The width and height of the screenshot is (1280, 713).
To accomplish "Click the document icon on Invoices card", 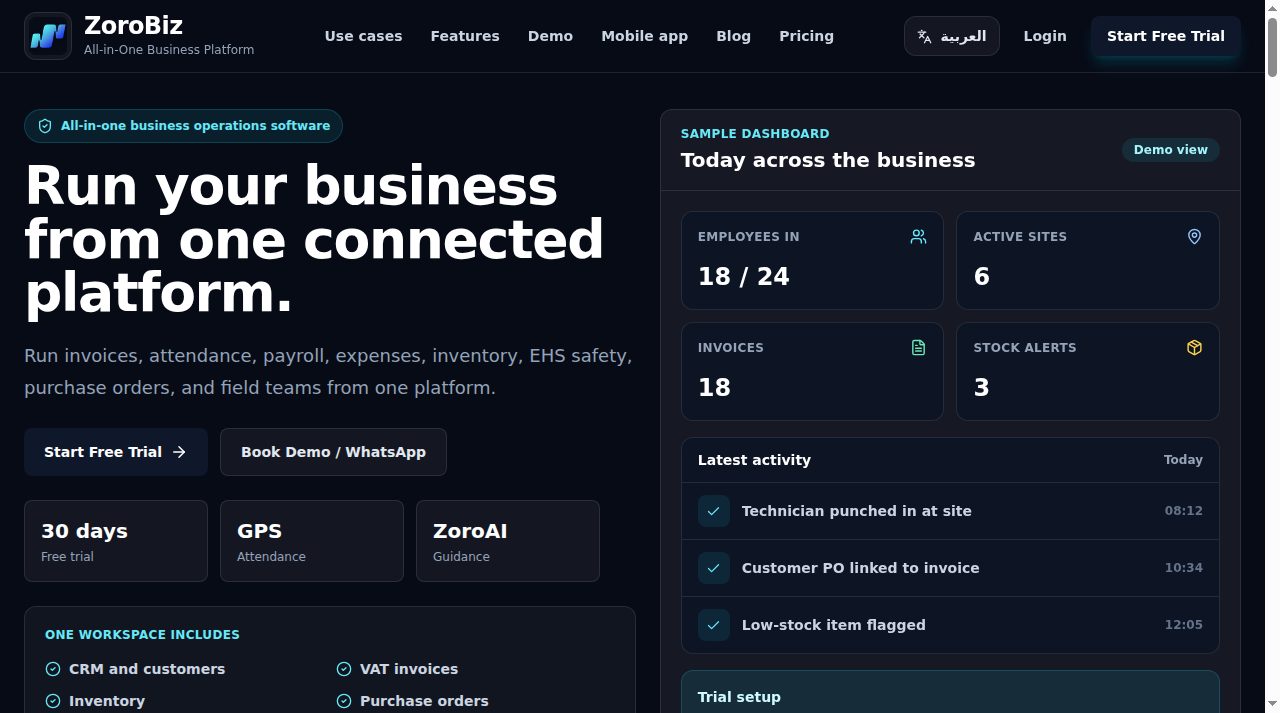I will pyautogui.click(x=918, y=348).
